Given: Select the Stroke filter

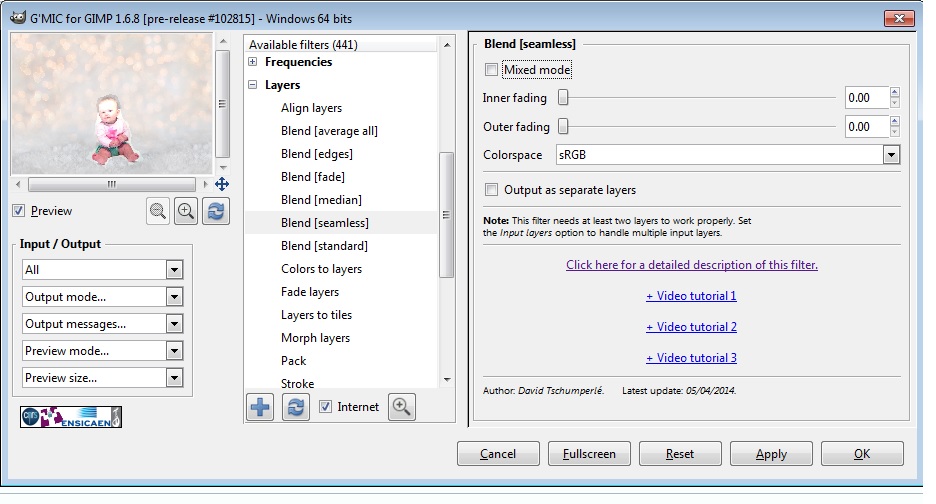Looking at the screenshot, I should coord(297,383).
